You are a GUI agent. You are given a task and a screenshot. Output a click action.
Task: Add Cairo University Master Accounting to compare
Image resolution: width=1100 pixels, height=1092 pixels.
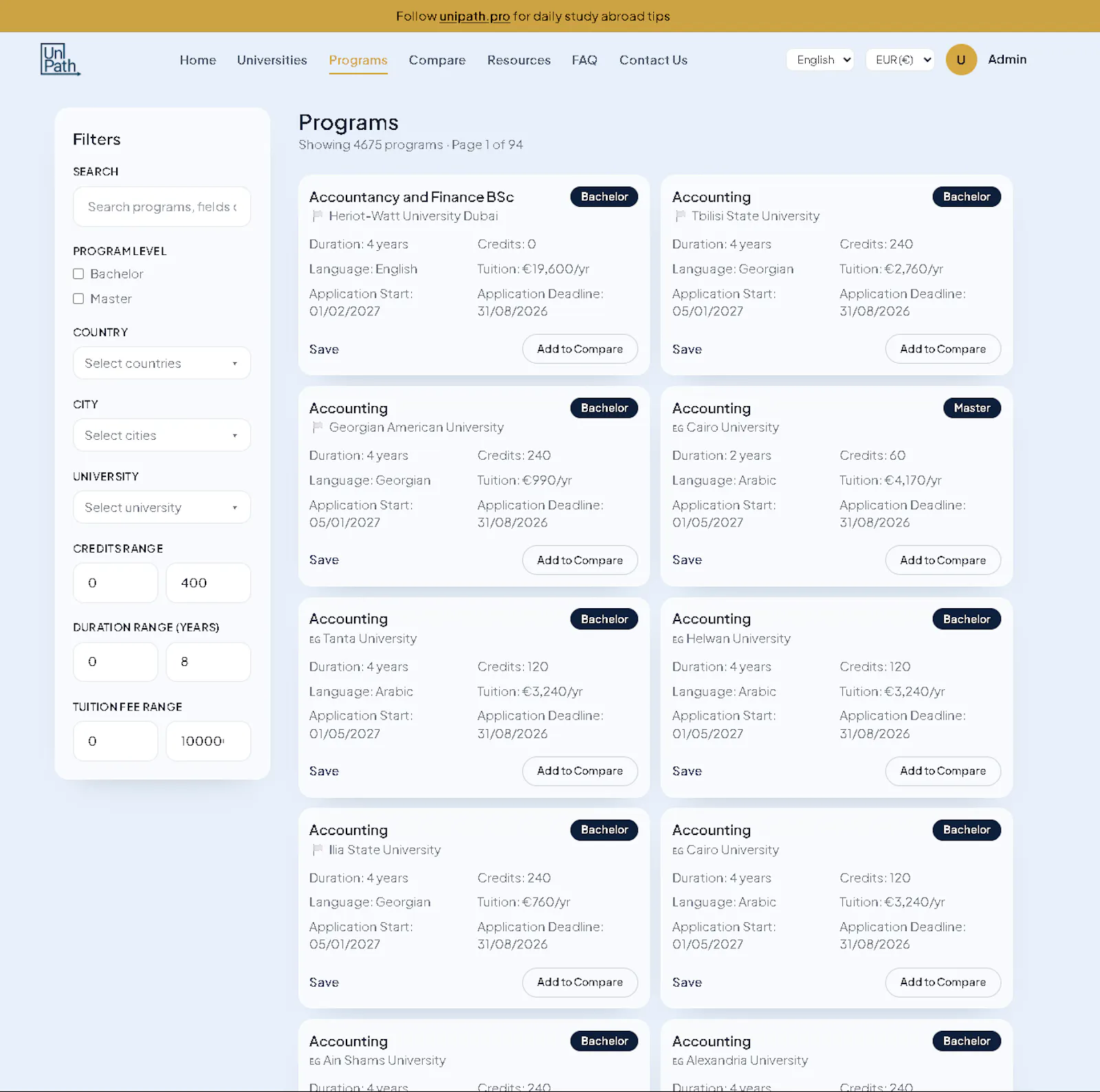pyautogui.click(x=943, y=560)
